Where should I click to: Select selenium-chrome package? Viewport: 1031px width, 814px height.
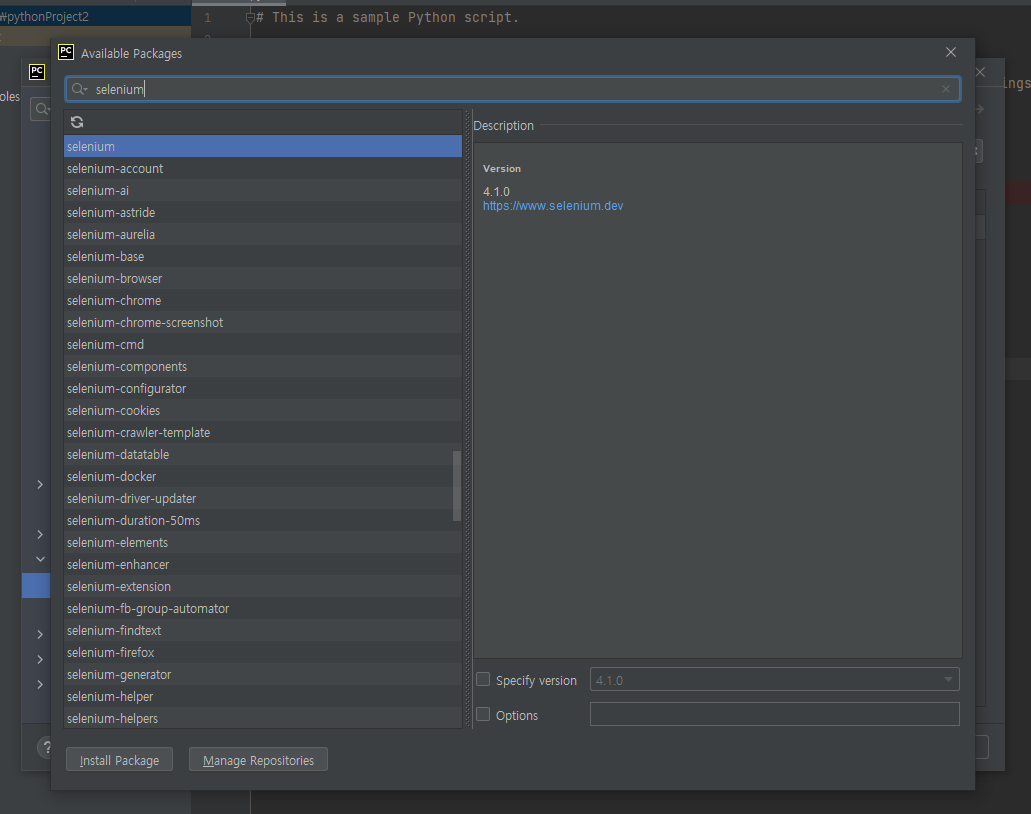263,300
